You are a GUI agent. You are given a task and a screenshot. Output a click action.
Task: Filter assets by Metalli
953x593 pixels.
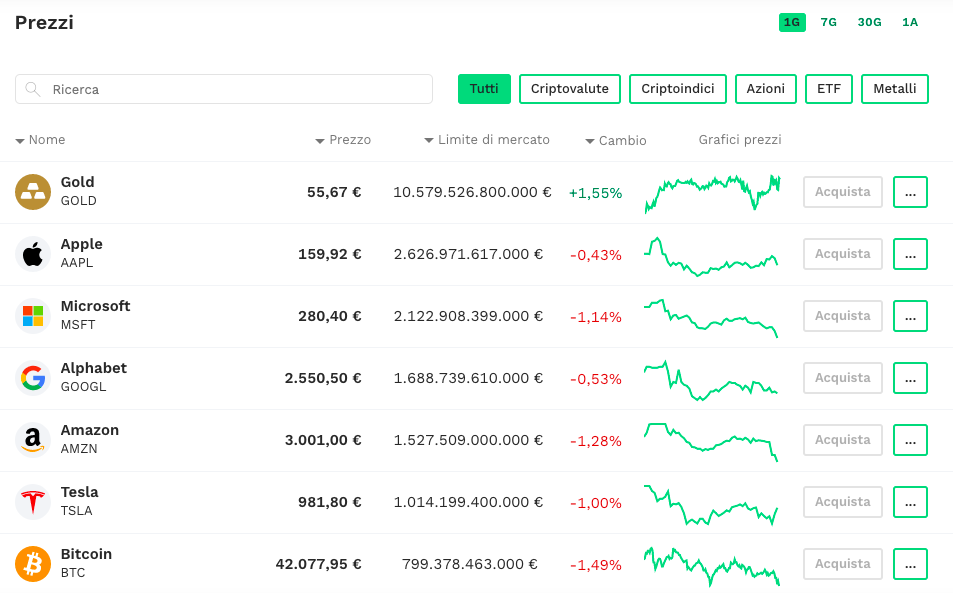(895, 89)
